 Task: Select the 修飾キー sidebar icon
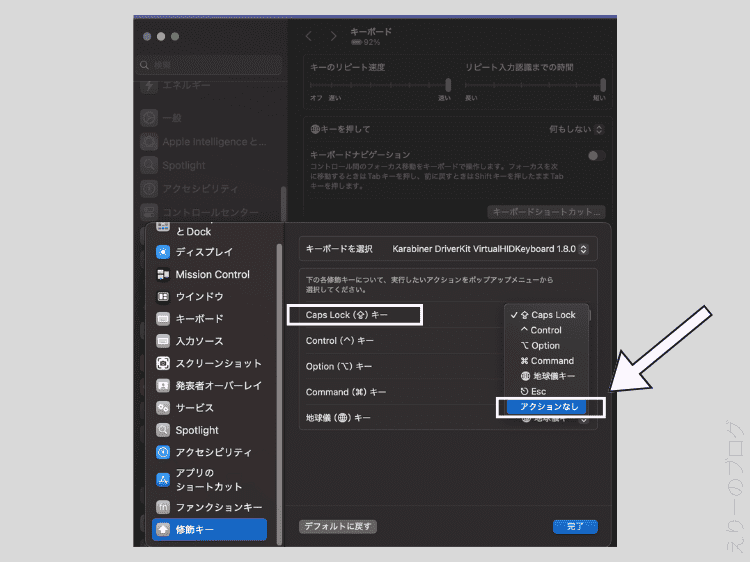163,529
